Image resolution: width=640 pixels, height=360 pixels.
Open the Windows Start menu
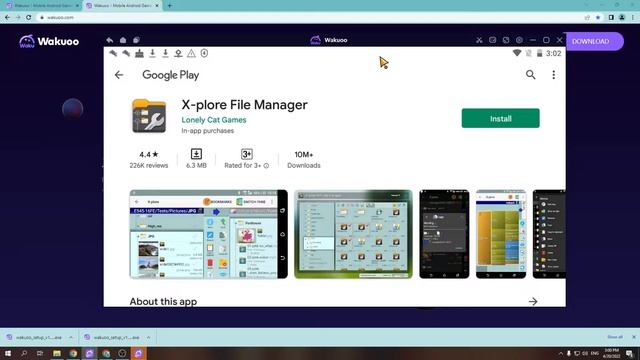8,353
